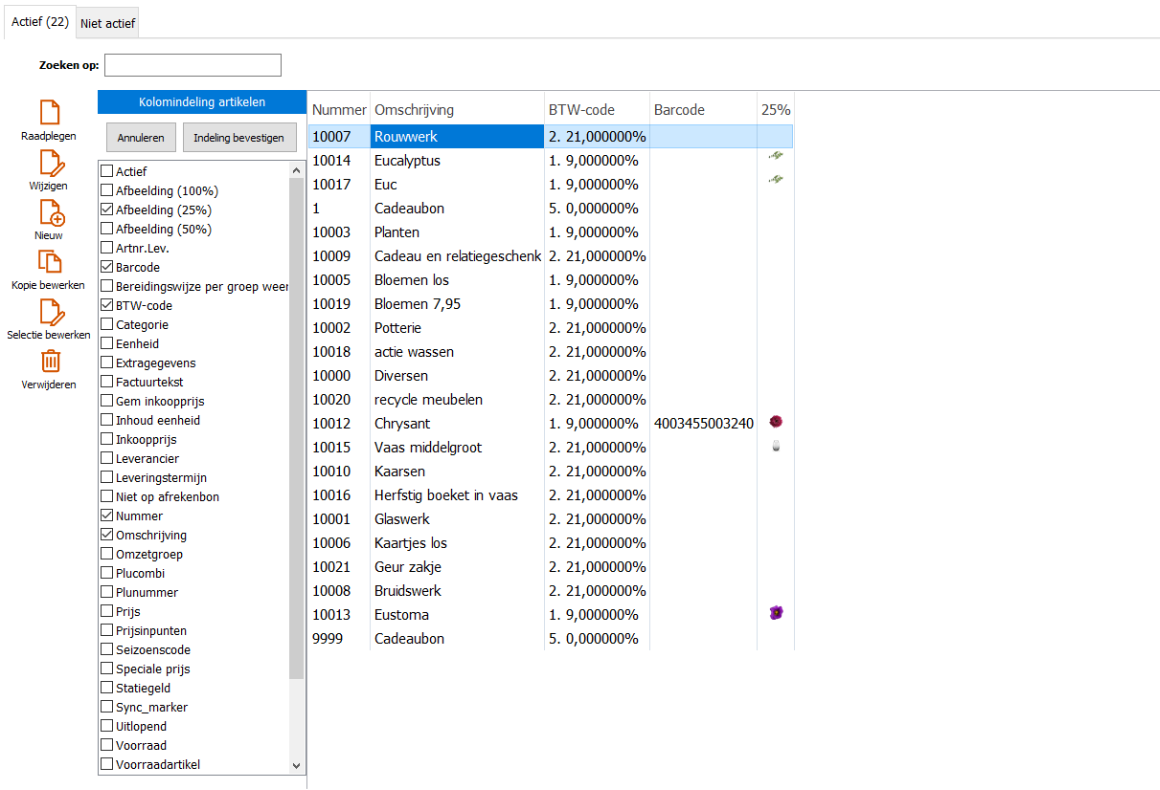Enable the Actief column checkbox
The width and height of the screenshot is (1160, 790).
[x=107, y=172]
